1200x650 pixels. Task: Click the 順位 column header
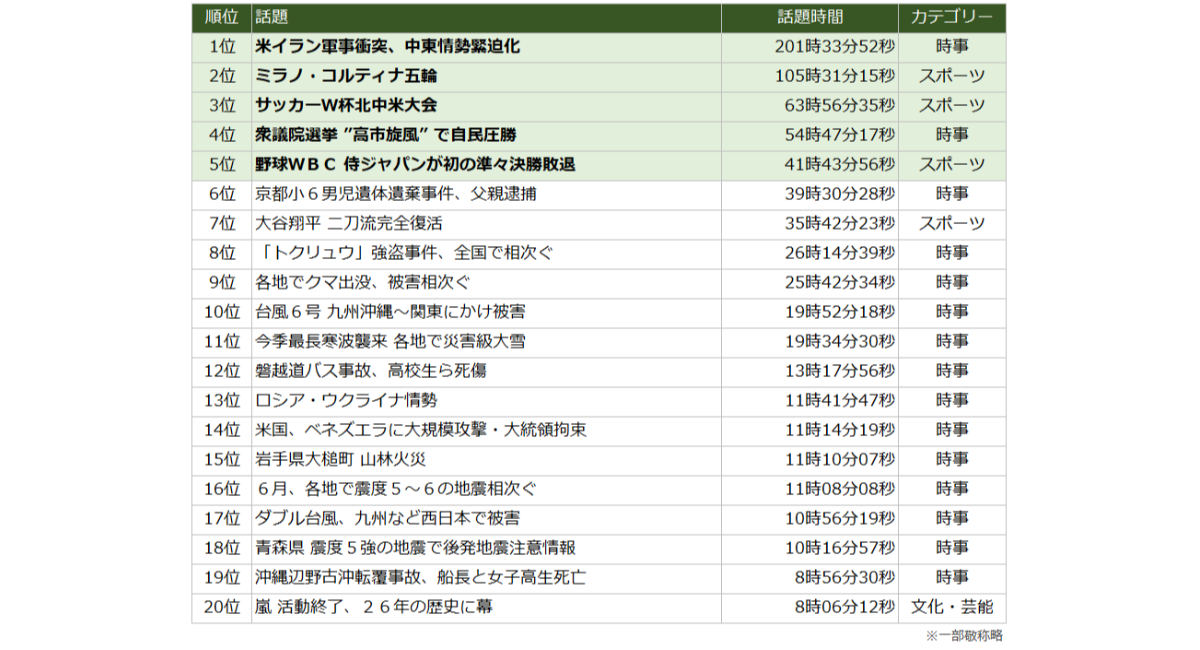[x=220, y=17]
